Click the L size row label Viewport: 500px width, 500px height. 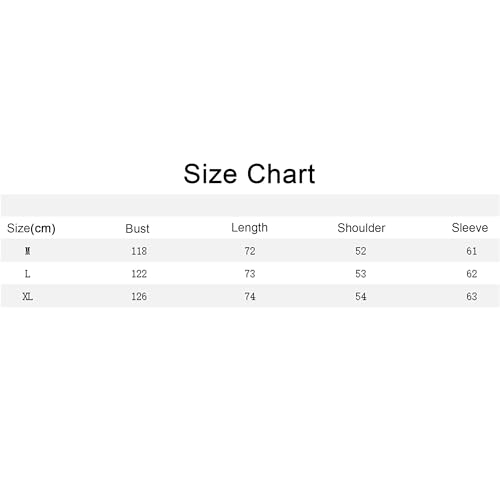coord(28,274)
